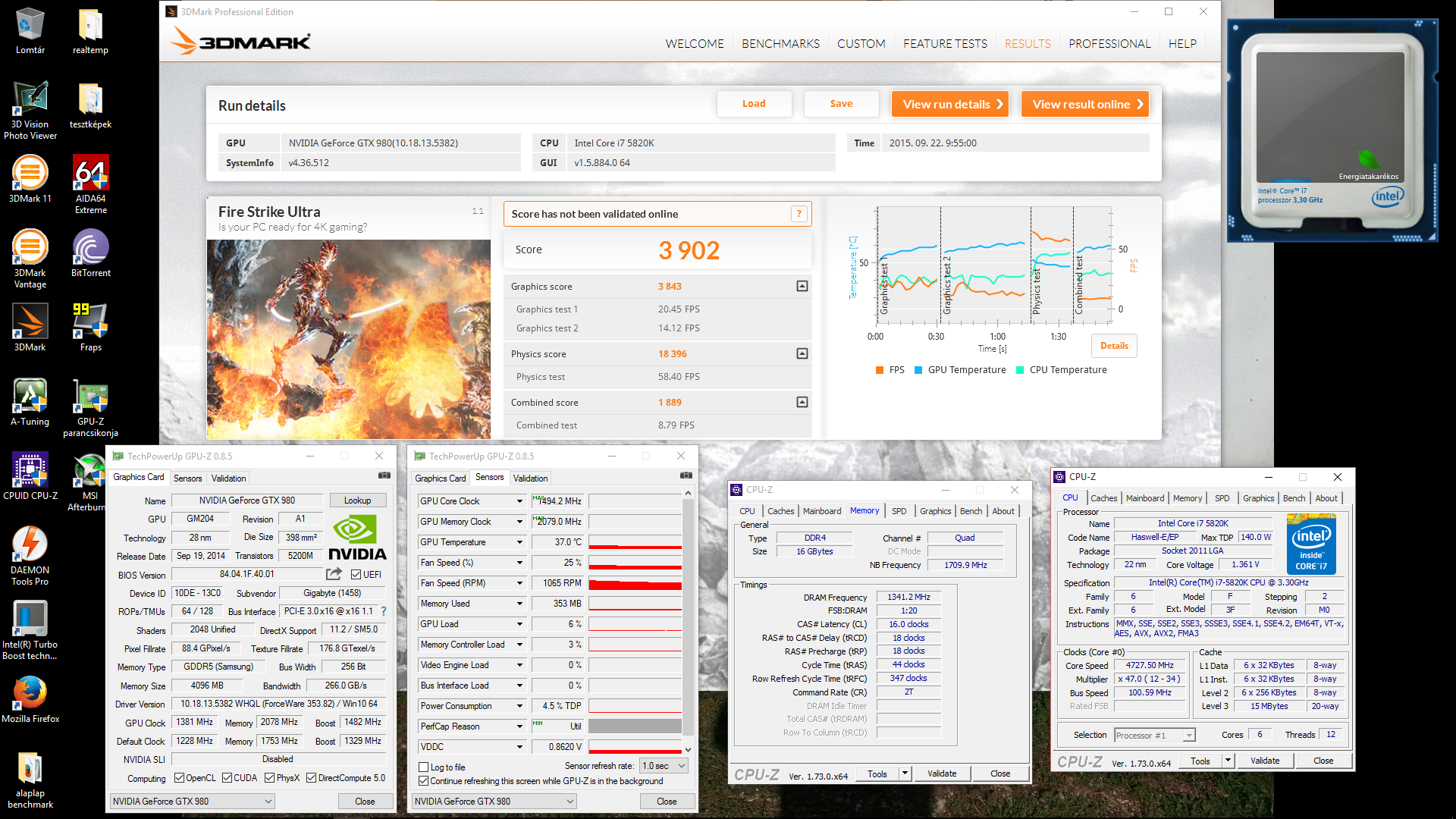Launch 3DMark 11 desktop icon
The height and width of the screenshot is (819, 1456).
point(30,180)
